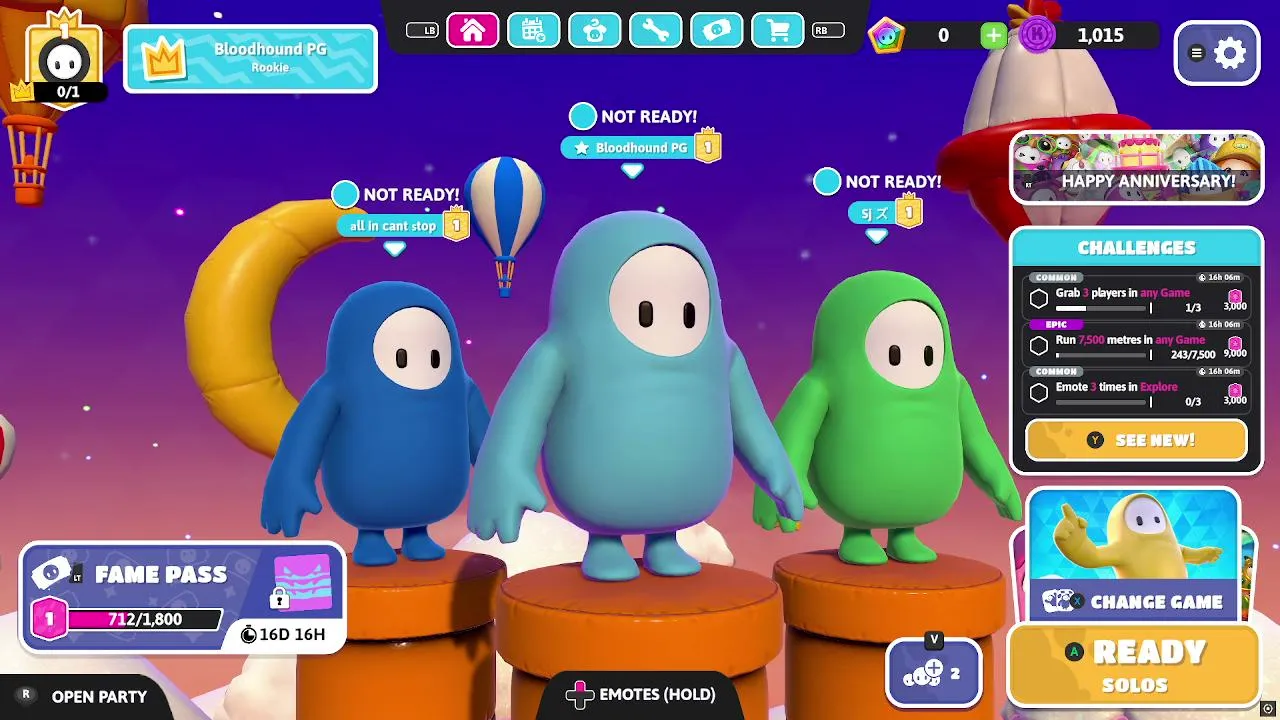Click the Show-Bucks currency gem icon
Viewport: 1280px width, 720px height.
(x=886, y=36)
